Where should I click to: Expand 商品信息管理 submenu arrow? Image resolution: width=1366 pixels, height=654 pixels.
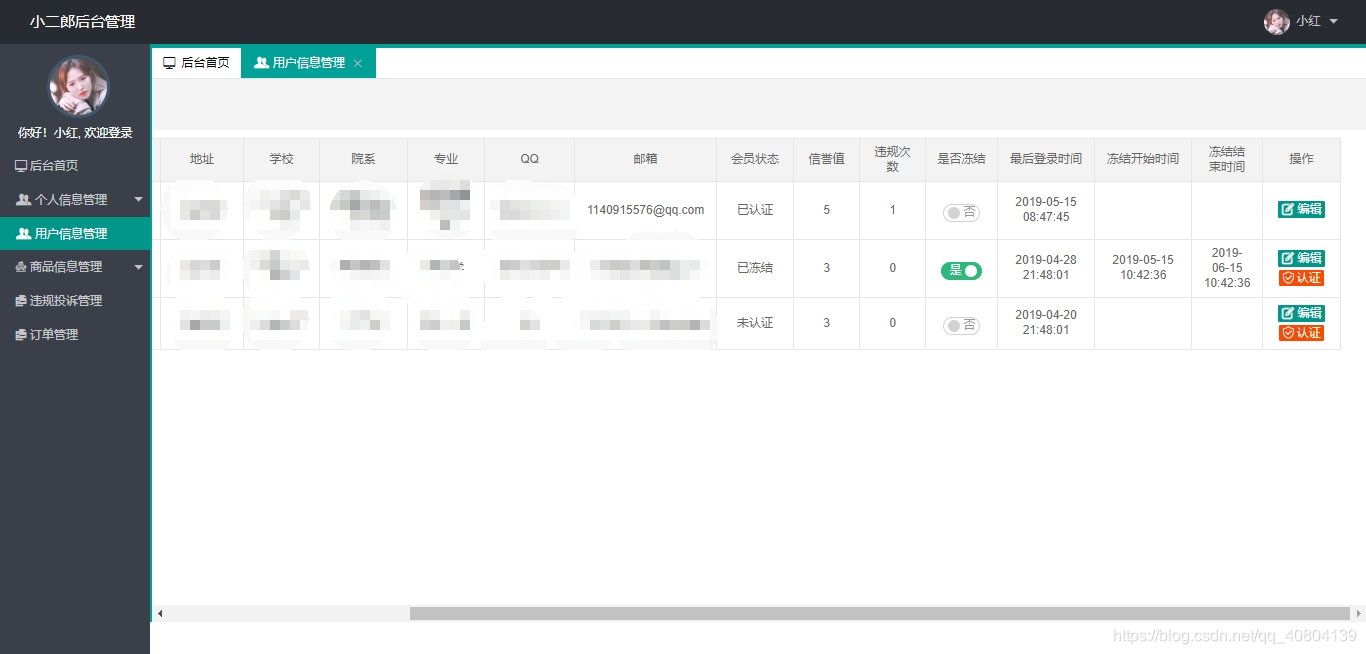tap(138, 267)
